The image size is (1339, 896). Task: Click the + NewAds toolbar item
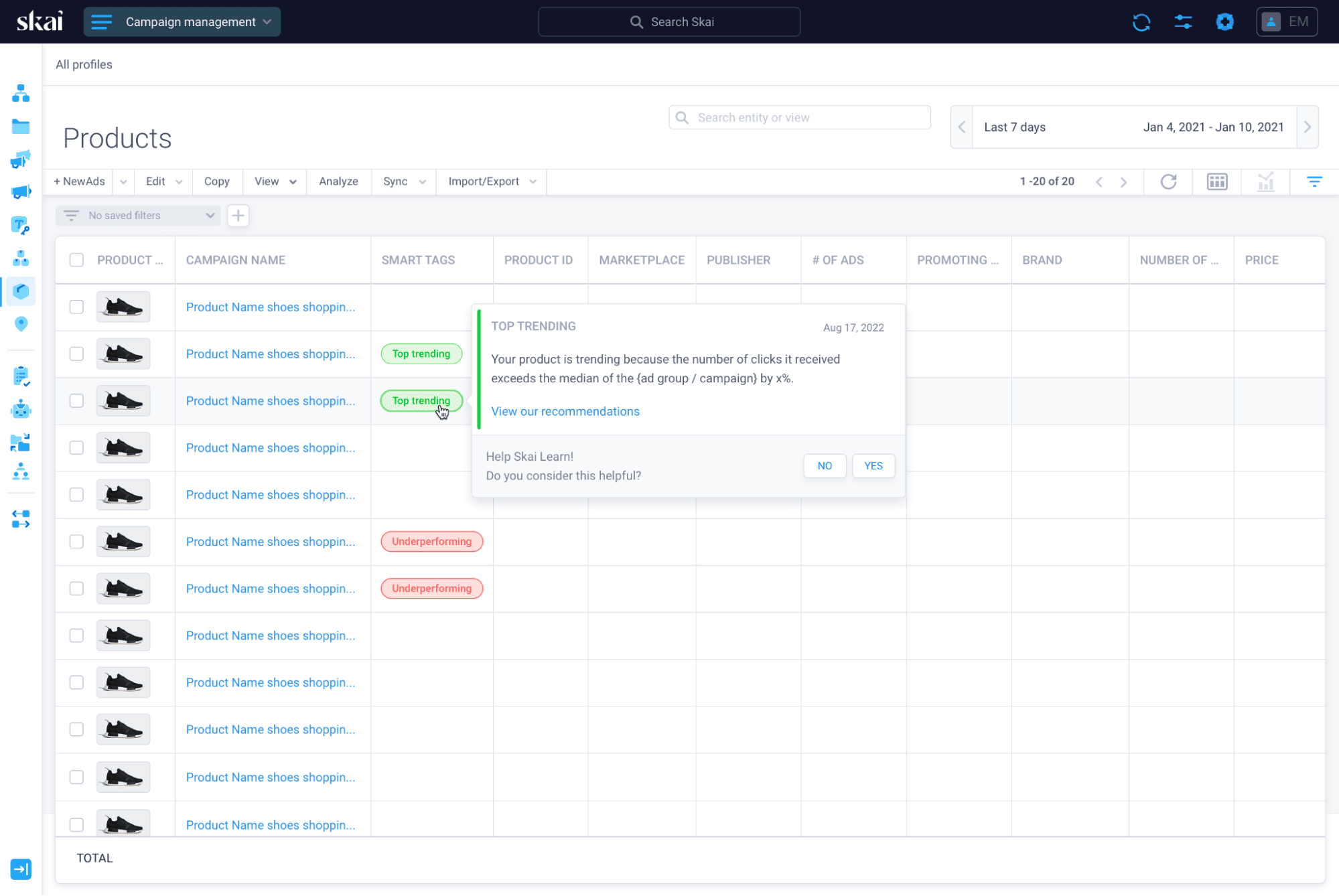(x=79, y=181)
